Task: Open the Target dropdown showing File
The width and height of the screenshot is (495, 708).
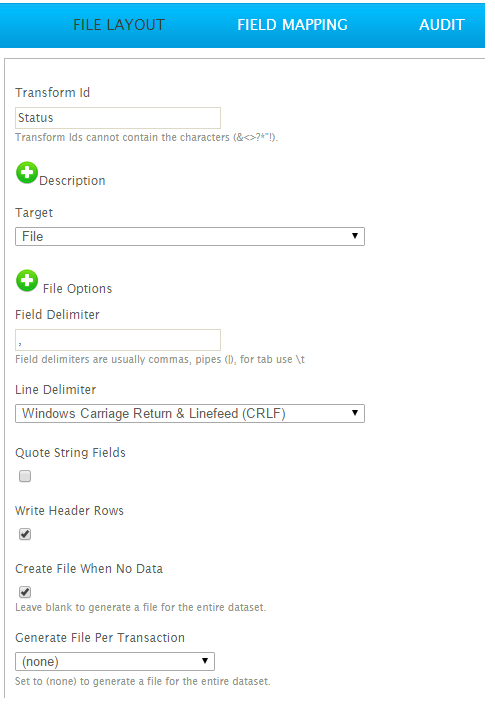Action: pos(190,237)
